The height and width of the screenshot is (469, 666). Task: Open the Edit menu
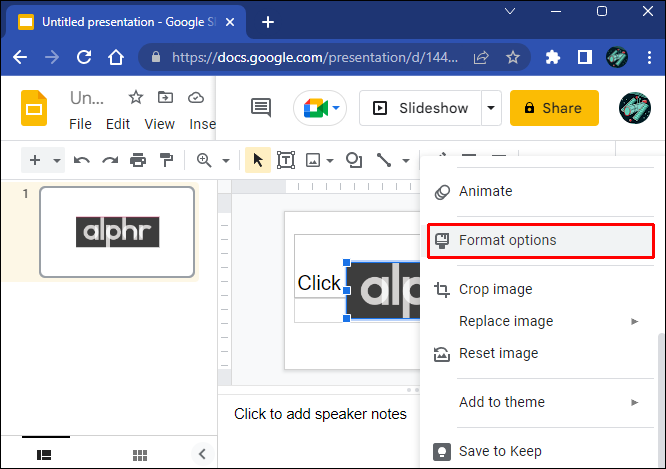click(x=118, y=124)
